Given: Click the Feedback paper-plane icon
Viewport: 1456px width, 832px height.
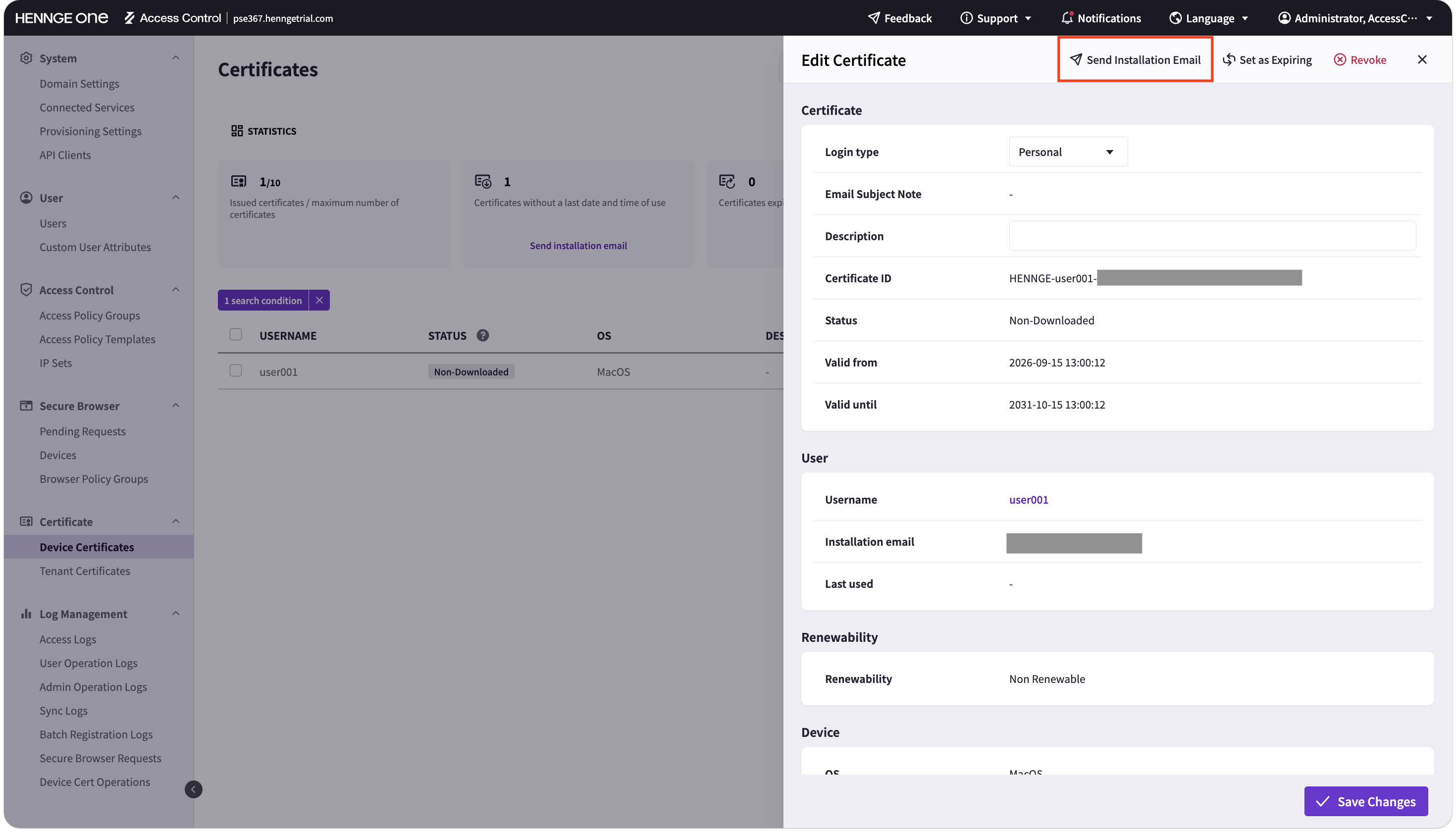Looking at the screenshot, I should (874, 18).
